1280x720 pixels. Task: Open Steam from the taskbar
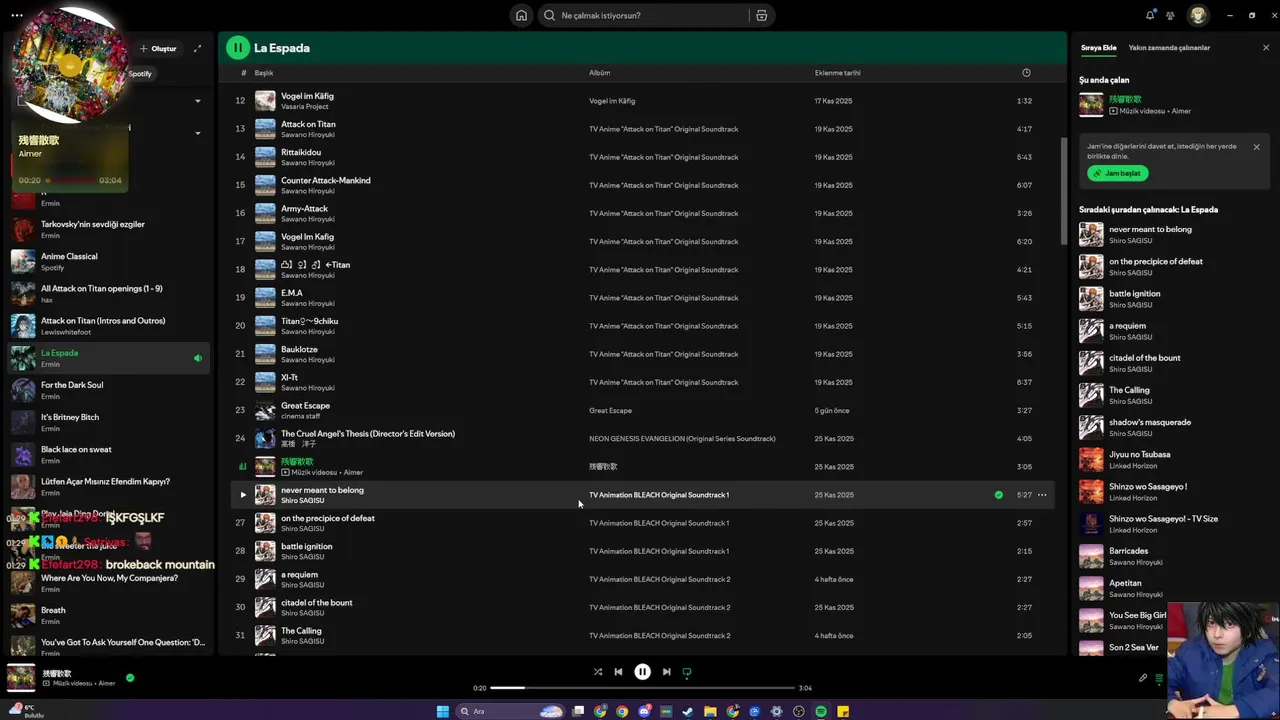(x=688, y=711)
